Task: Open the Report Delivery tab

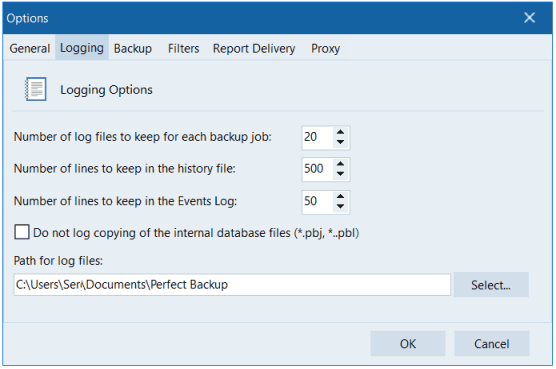Action: point(254,48)
